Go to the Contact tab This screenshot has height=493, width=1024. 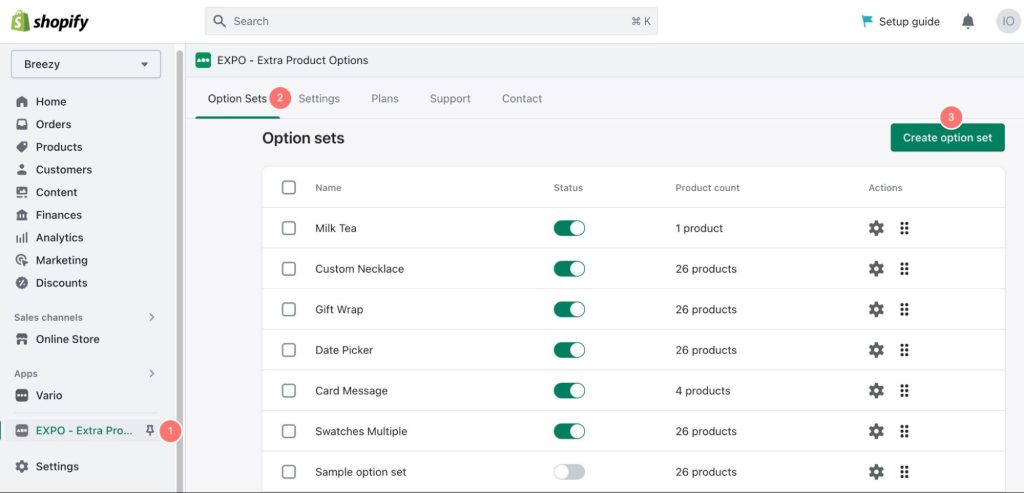(522, 99)
